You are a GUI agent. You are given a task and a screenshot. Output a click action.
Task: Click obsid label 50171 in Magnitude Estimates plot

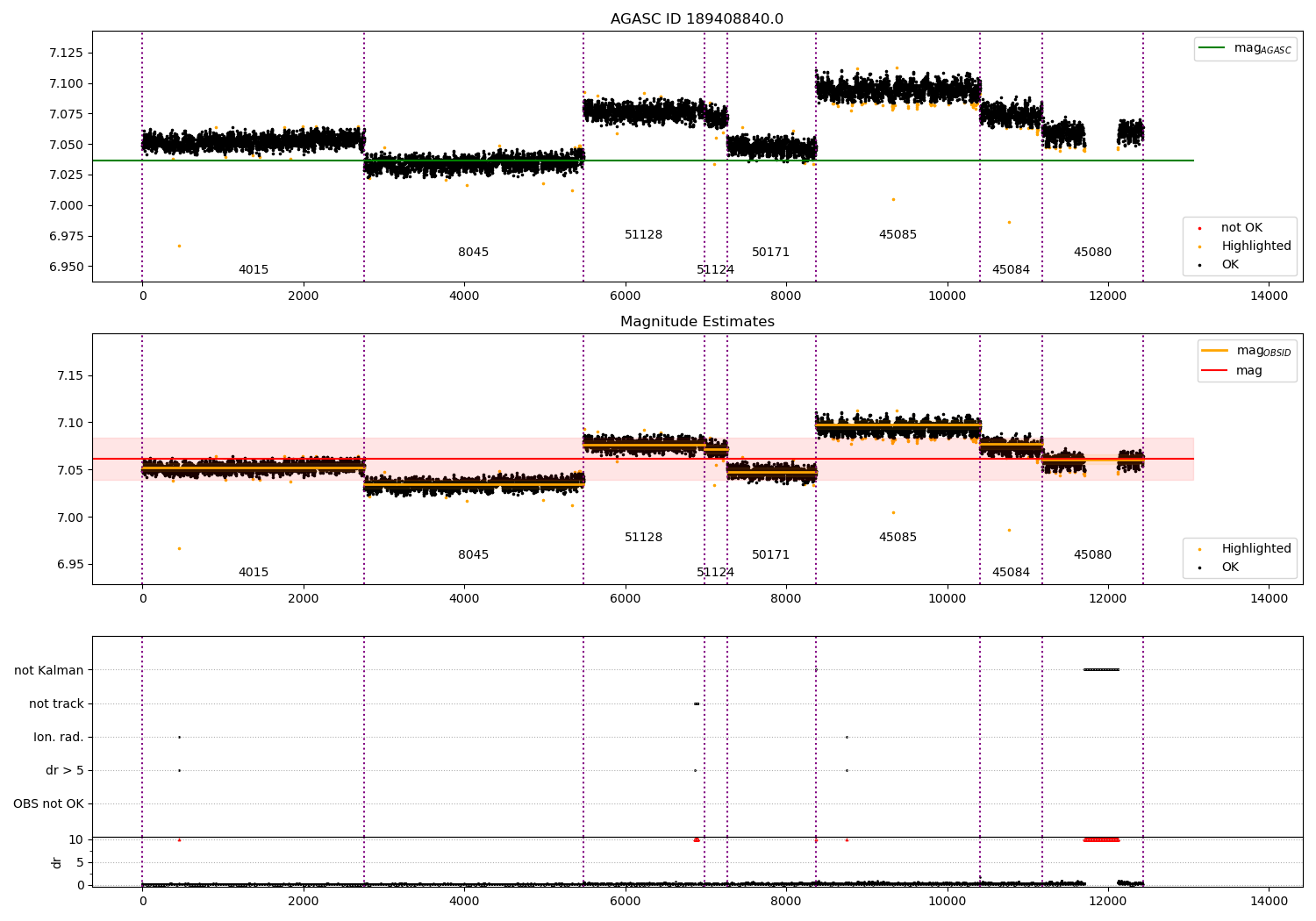click(770, 555)
